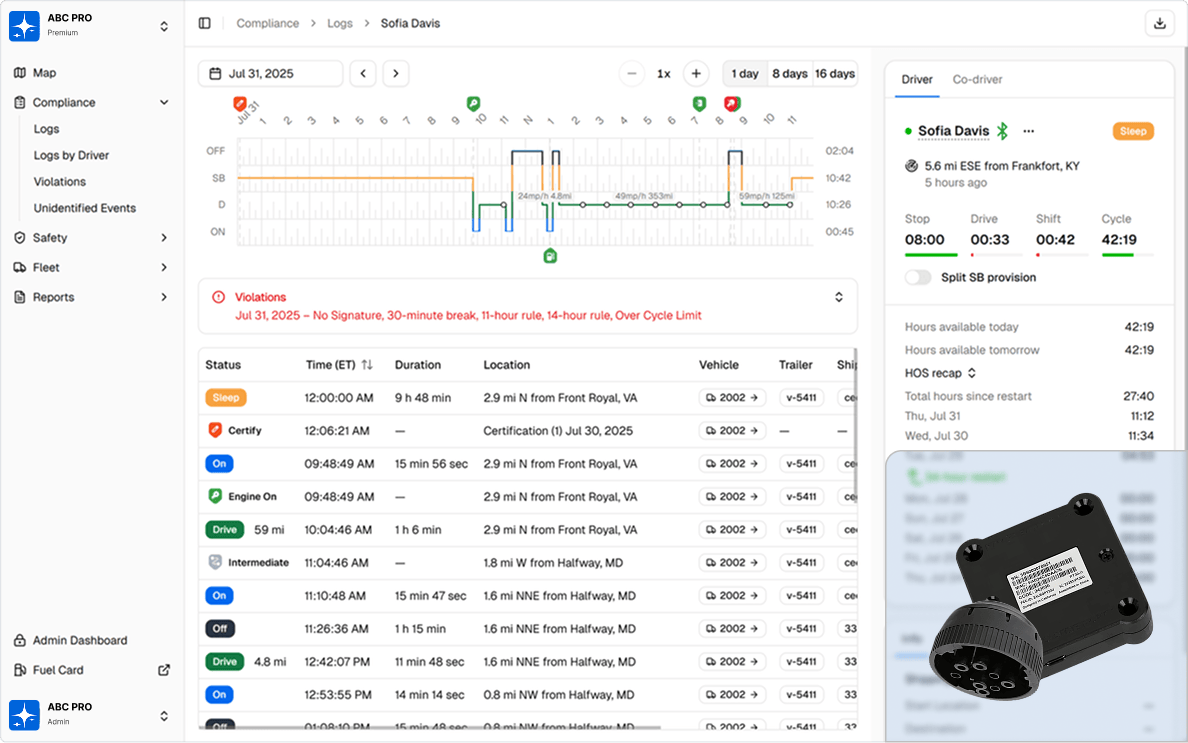This screenshot has height=743, width=1188.
Task: Click the Jul 31, 2025 date field
Action: (270, 74)
